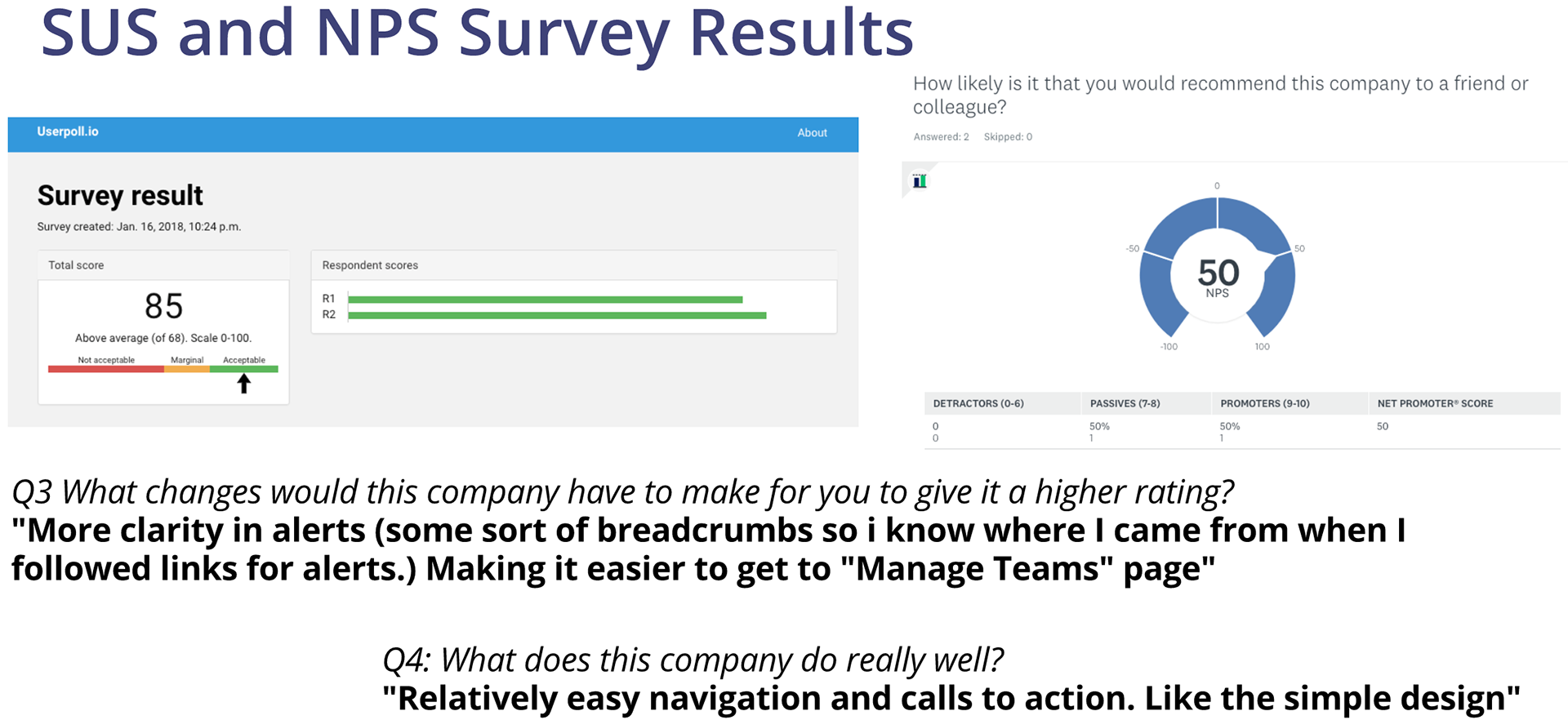Screen dimensions: 1568x720
Task: Select the Net Promoter Score column header
Action: 1435,403
